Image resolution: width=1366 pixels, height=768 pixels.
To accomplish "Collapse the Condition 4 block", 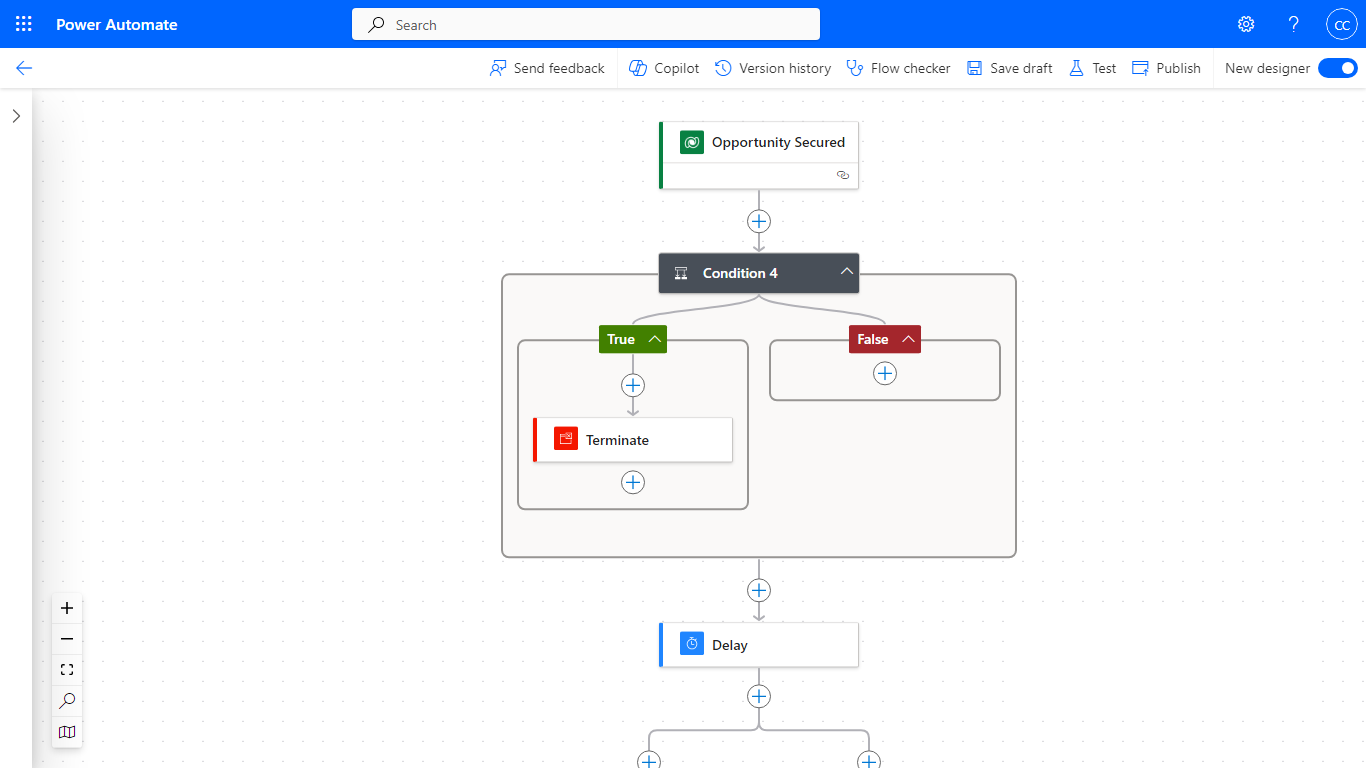I will (x=846, y=272).
